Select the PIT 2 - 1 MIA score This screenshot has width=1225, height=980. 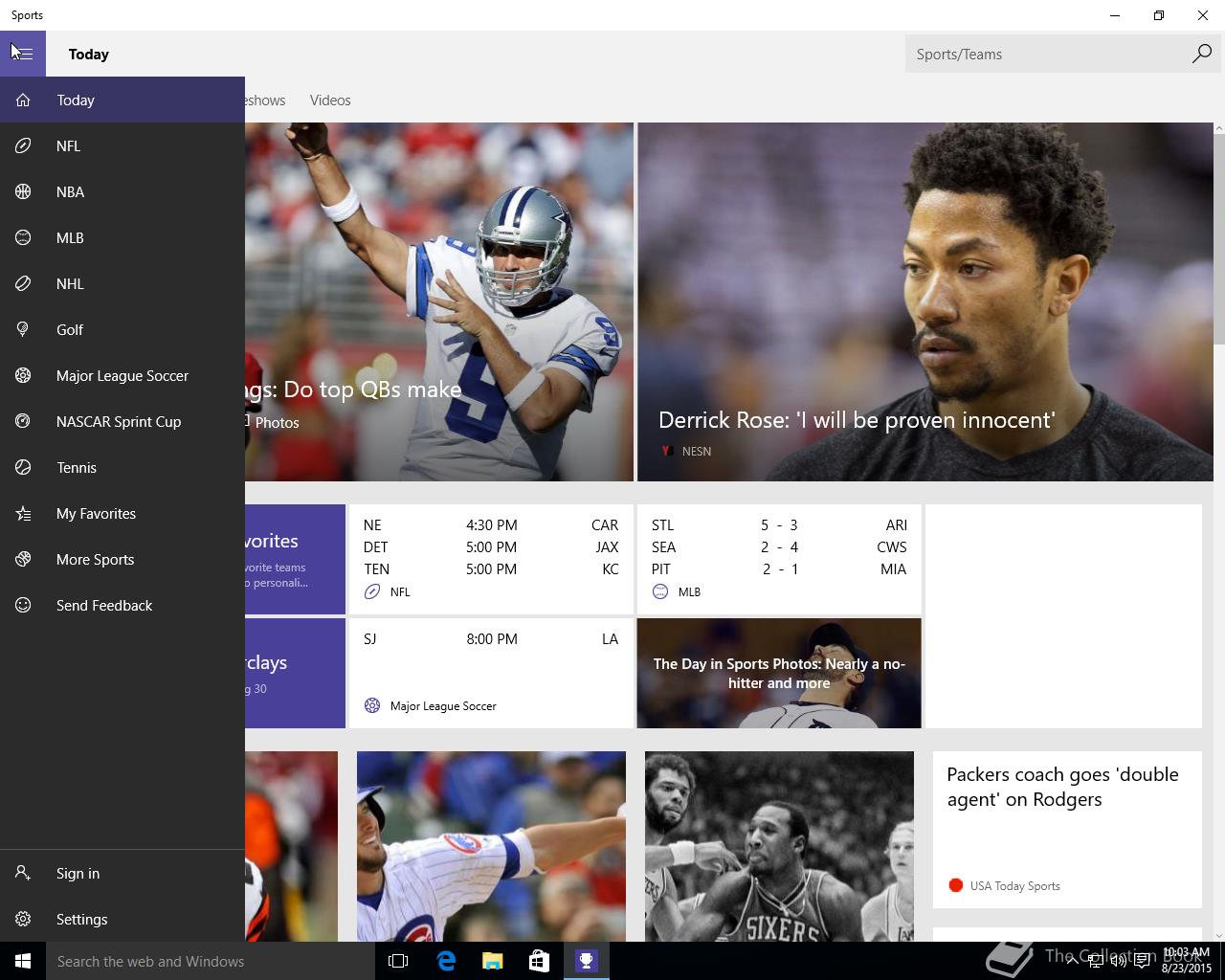[x=779, y=568]
